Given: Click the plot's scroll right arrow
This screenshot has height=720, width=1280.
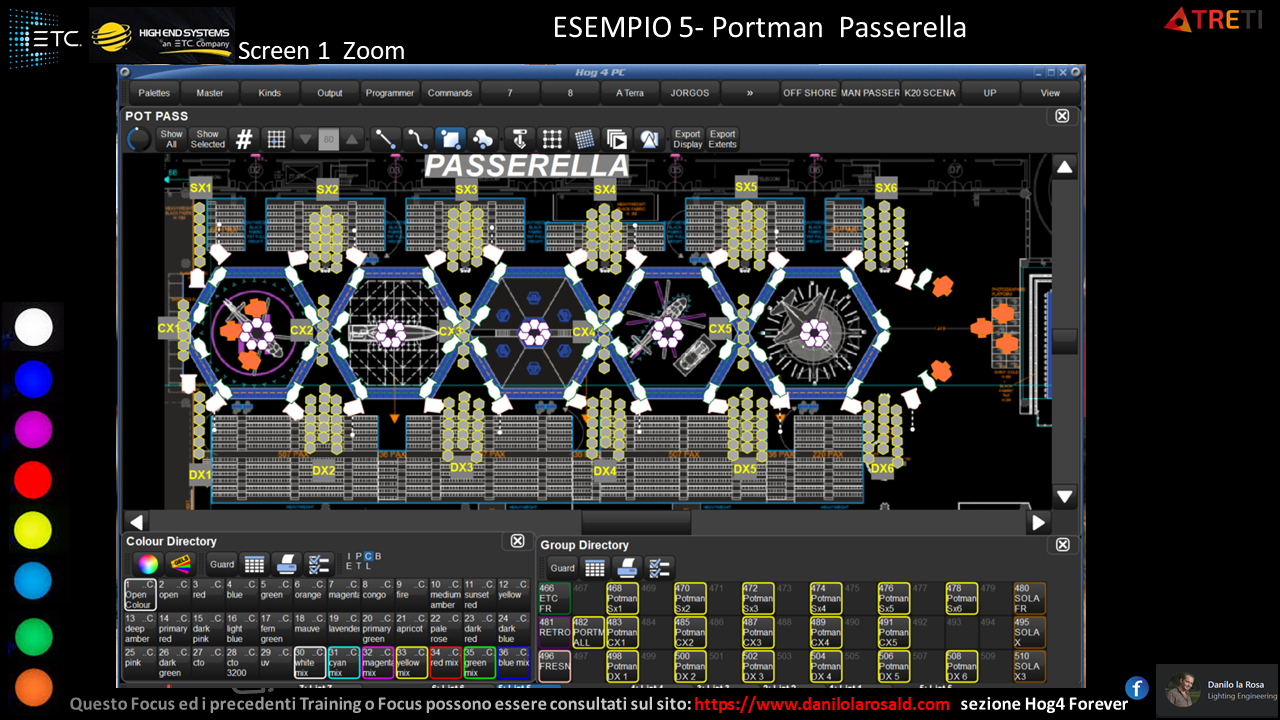Looking at the screenshot, I should pos(1039,522).
